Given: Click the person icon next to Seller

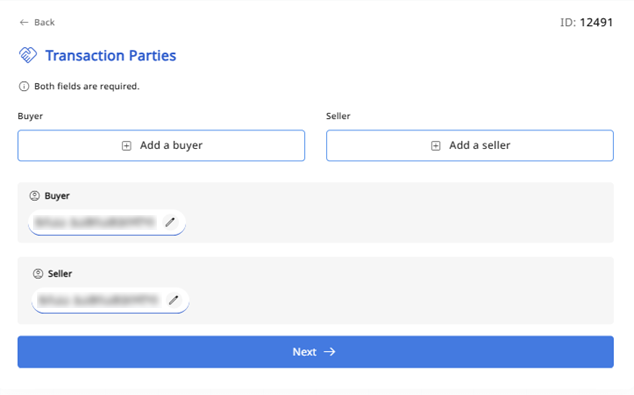Looking at the screenshot, I should (38, 274).
